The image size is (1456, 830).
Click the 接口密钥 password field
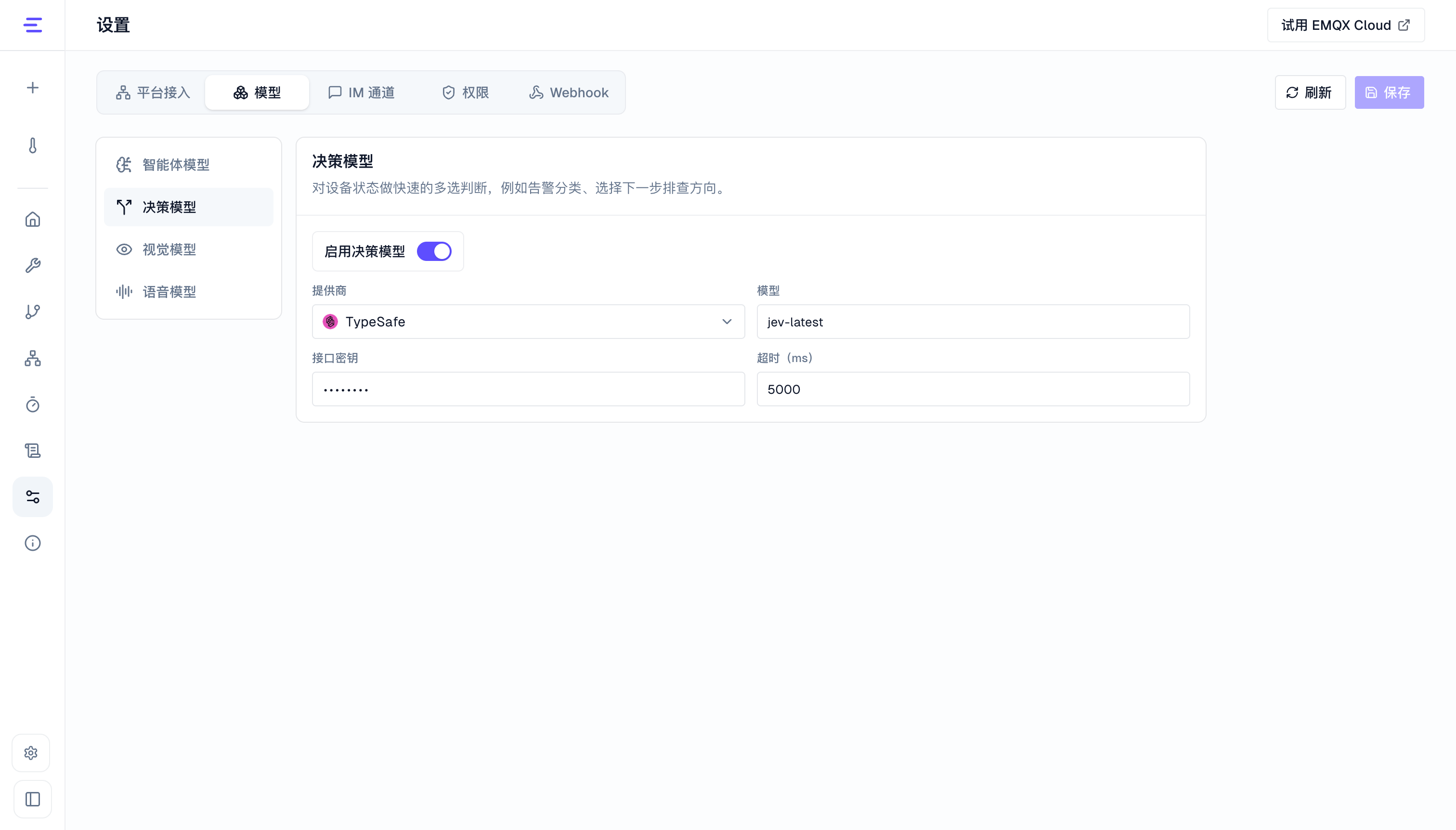pos(528,389)
